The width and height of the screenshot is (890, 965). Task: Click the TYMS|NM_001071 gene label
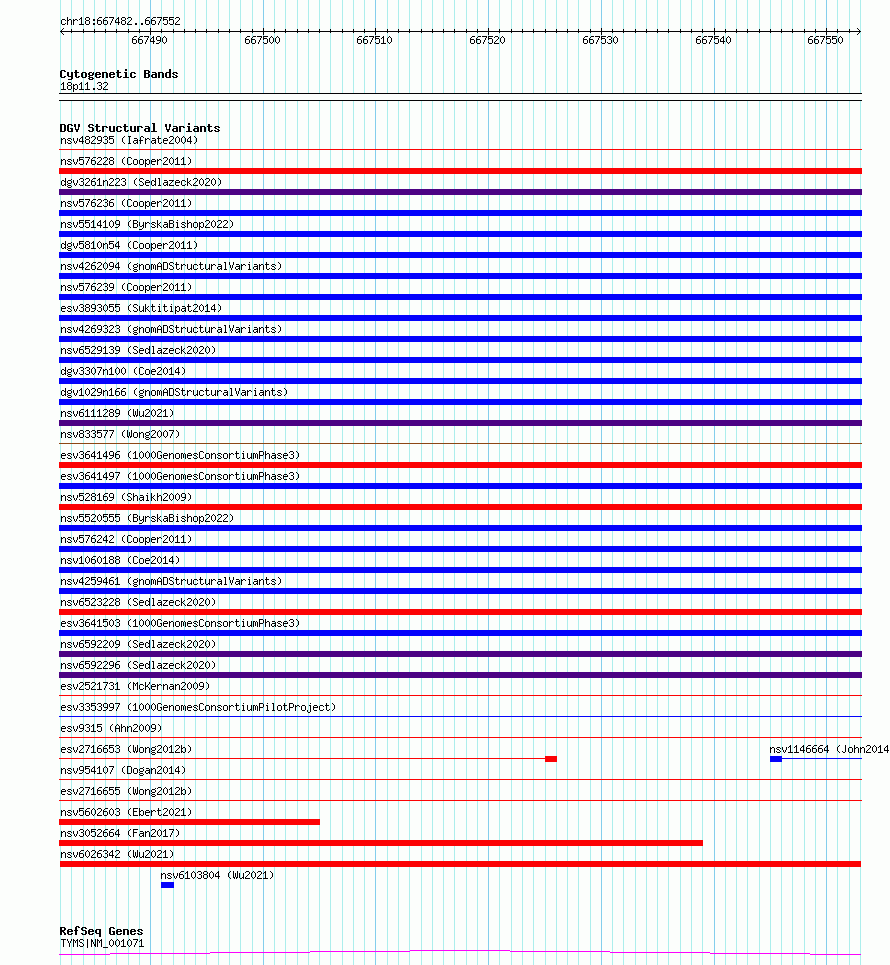[x=102, y=943]
